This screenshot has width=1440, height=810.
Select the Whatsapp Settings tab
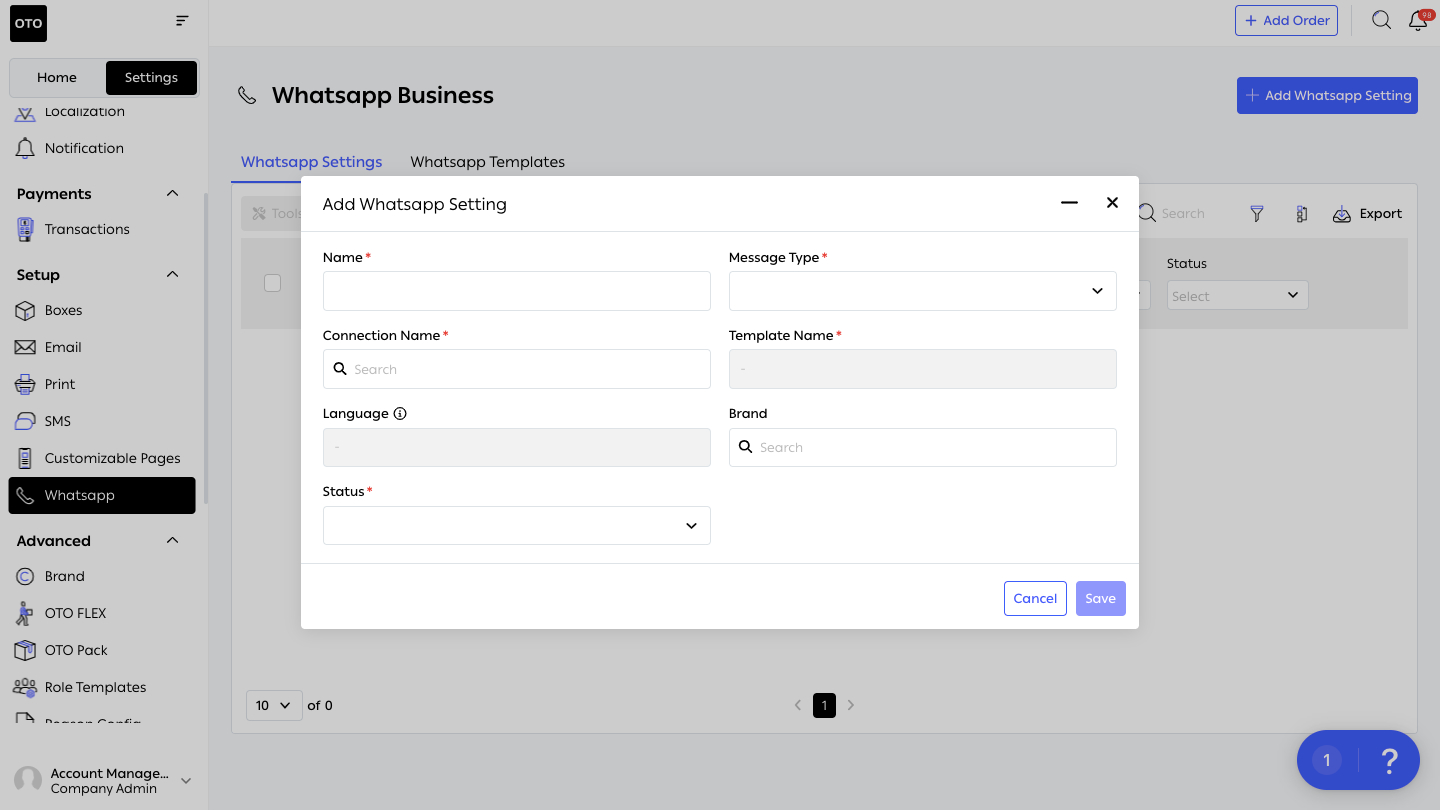pyautogui.click(x=311, y=161)
